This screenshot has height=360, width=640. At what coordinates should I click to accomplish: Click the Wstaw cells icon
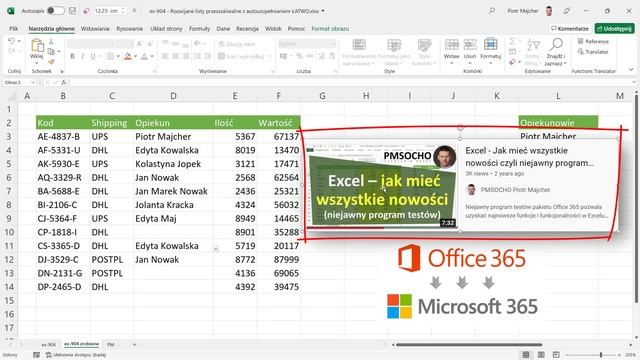tap(451, 44)
